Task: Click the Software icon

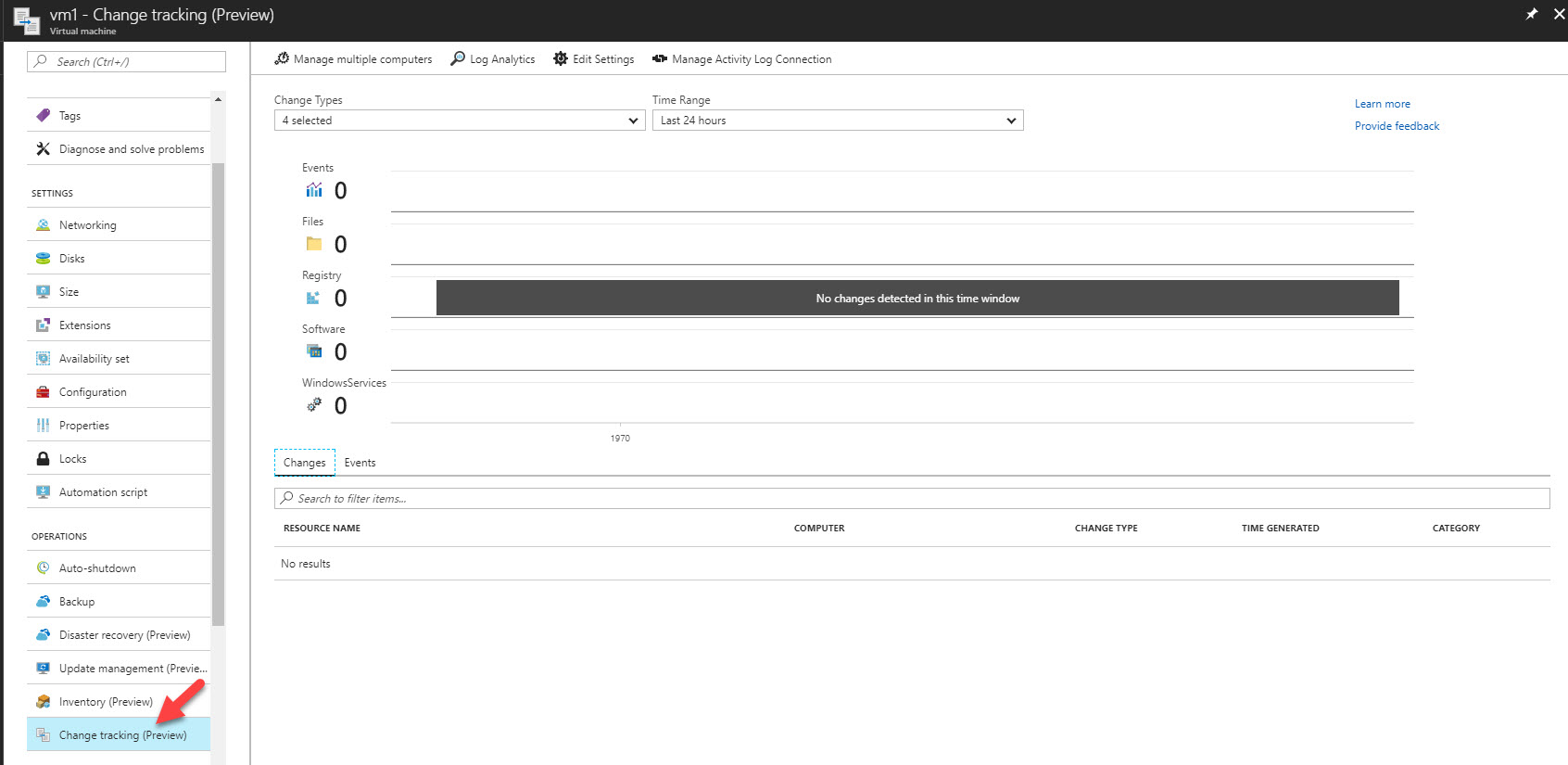Action: coord(314,351)
